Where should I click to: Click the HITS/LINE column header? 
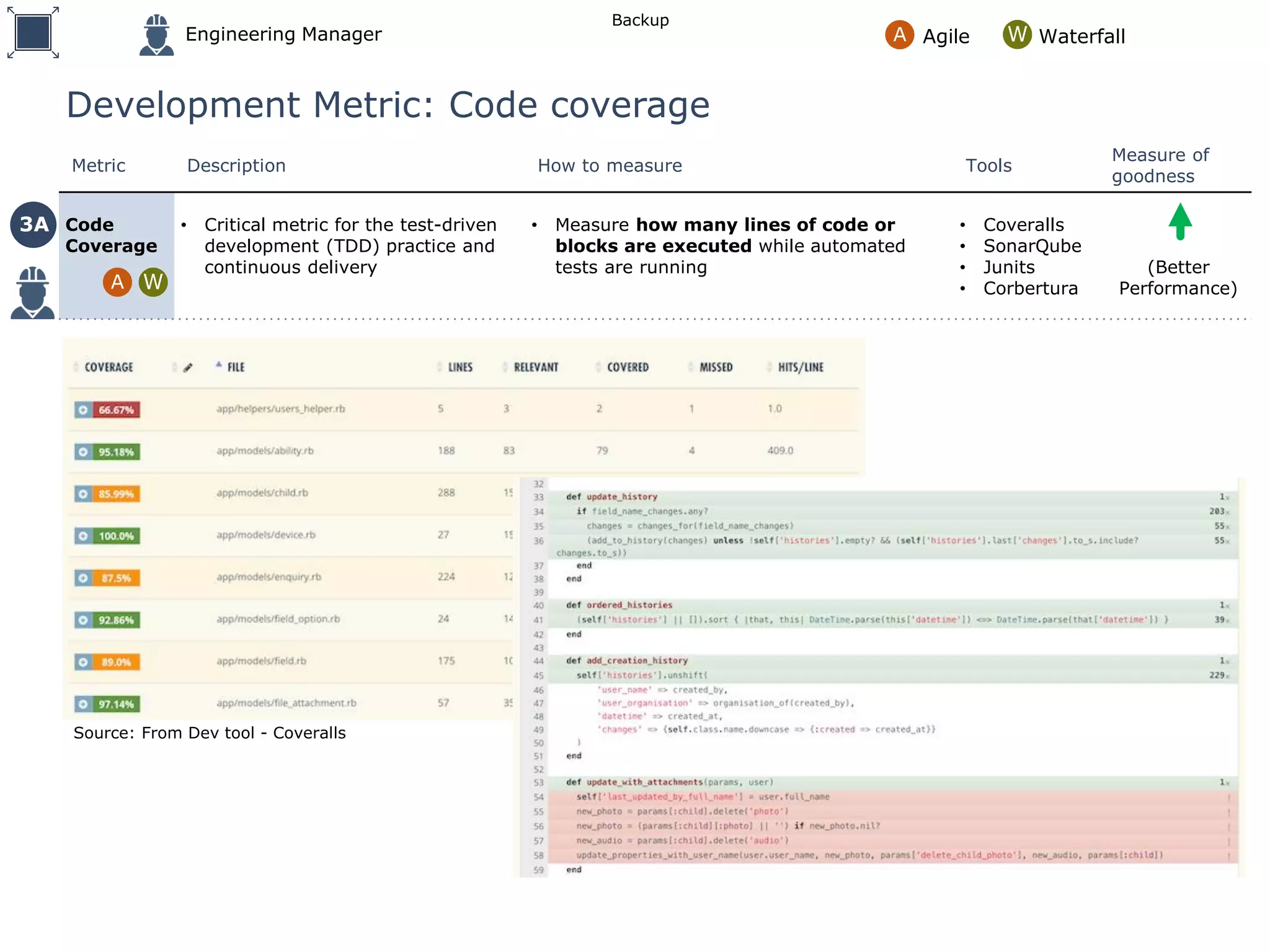point(801,368)
